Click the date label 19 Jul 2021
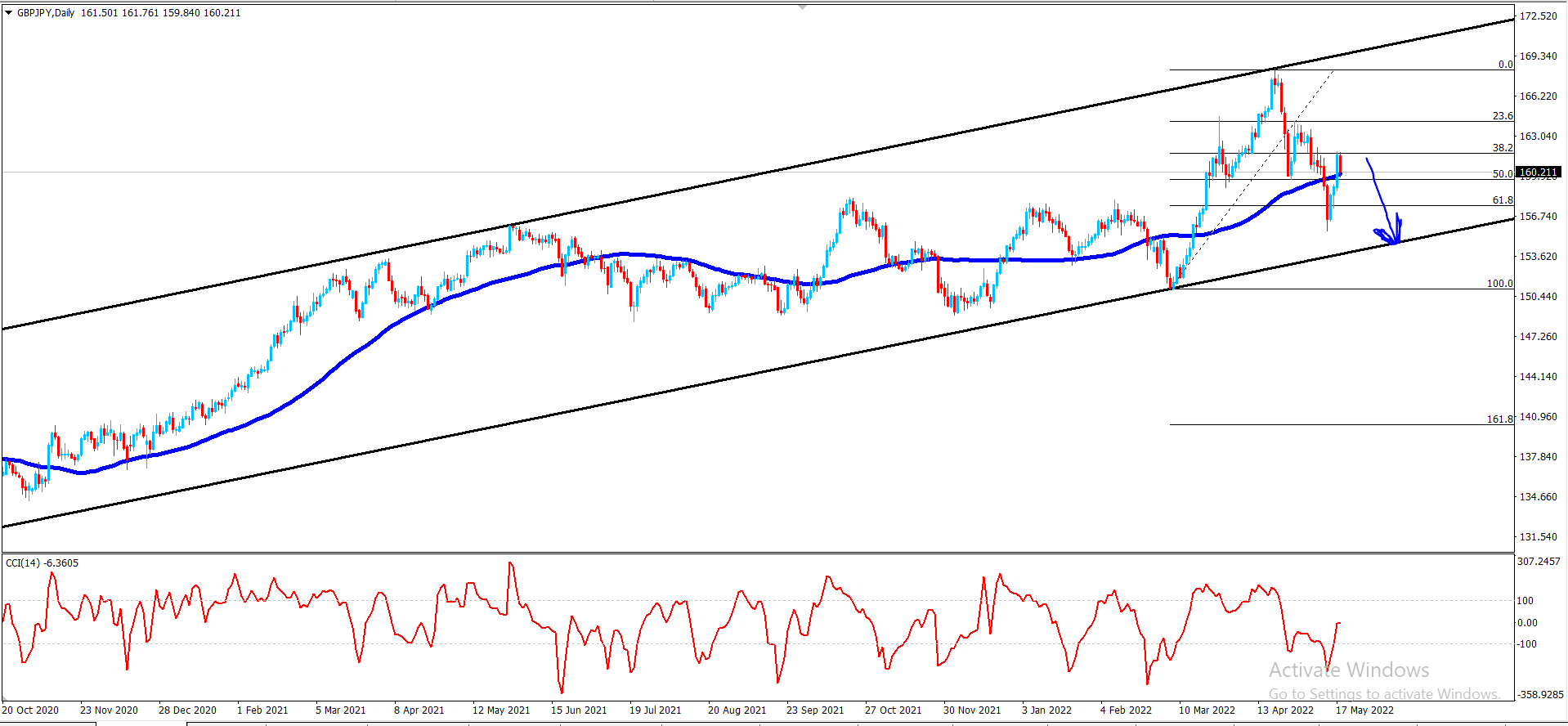Screen dimensions: 1568x726 click(x=655, y=710)
